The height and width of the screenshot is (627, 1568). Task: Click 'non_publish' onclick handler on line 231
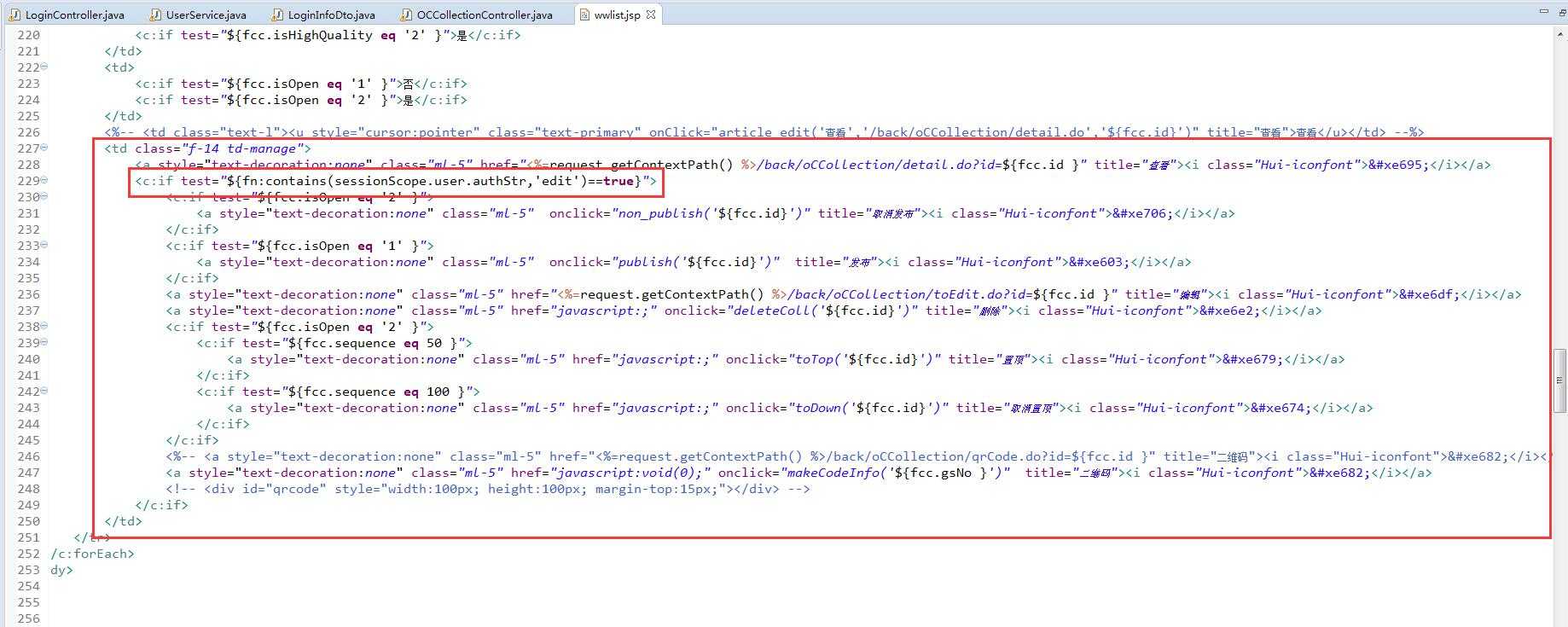tap(659, 213)
